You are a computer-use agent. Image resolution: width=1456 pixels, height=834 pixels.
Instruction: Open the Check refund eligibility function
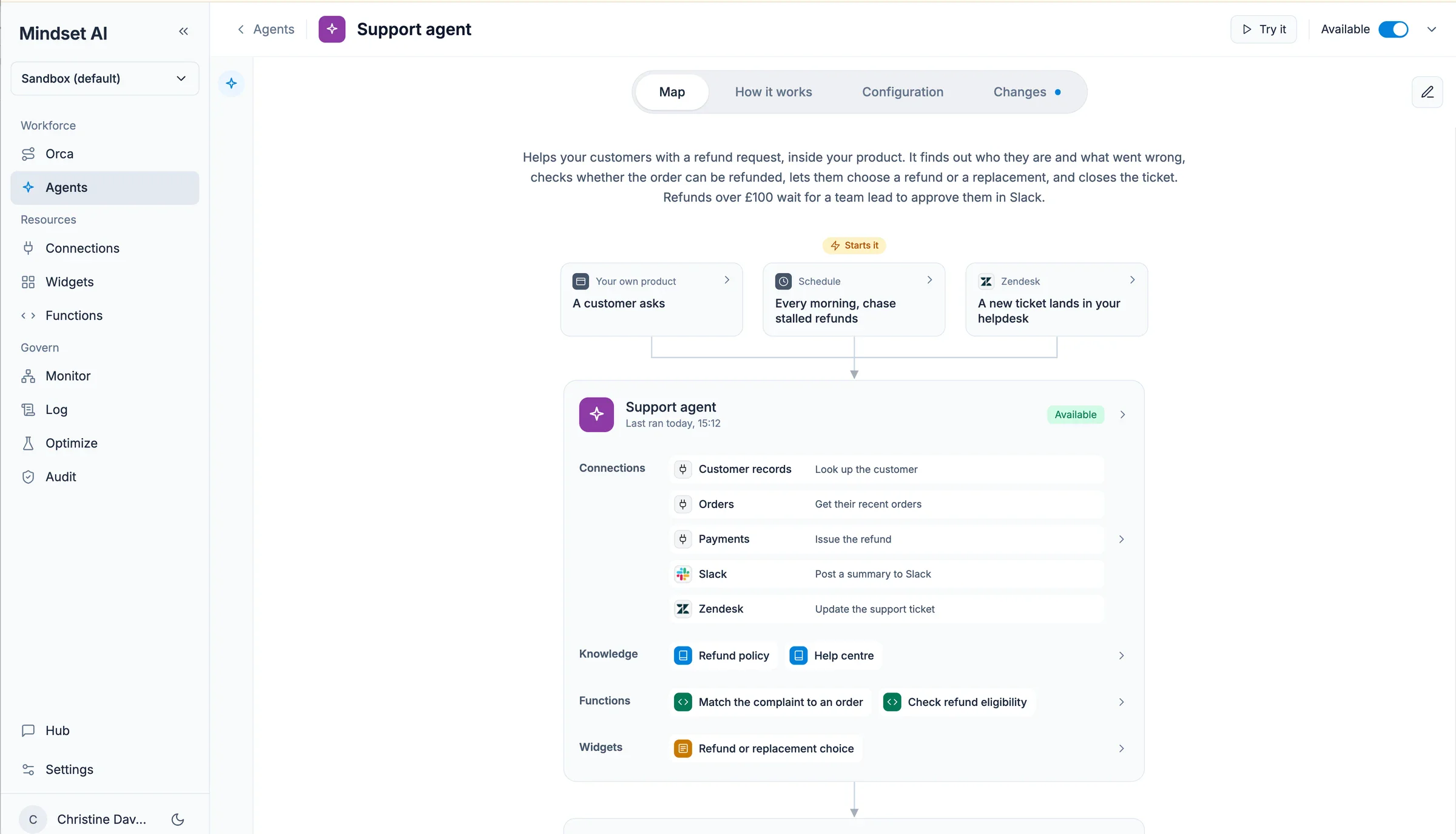pos(957,702)
